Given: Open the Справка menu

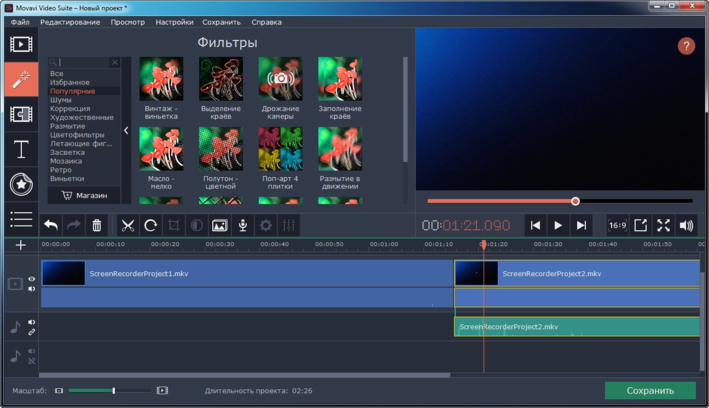Looking at the screenshot, I should 266,22.
